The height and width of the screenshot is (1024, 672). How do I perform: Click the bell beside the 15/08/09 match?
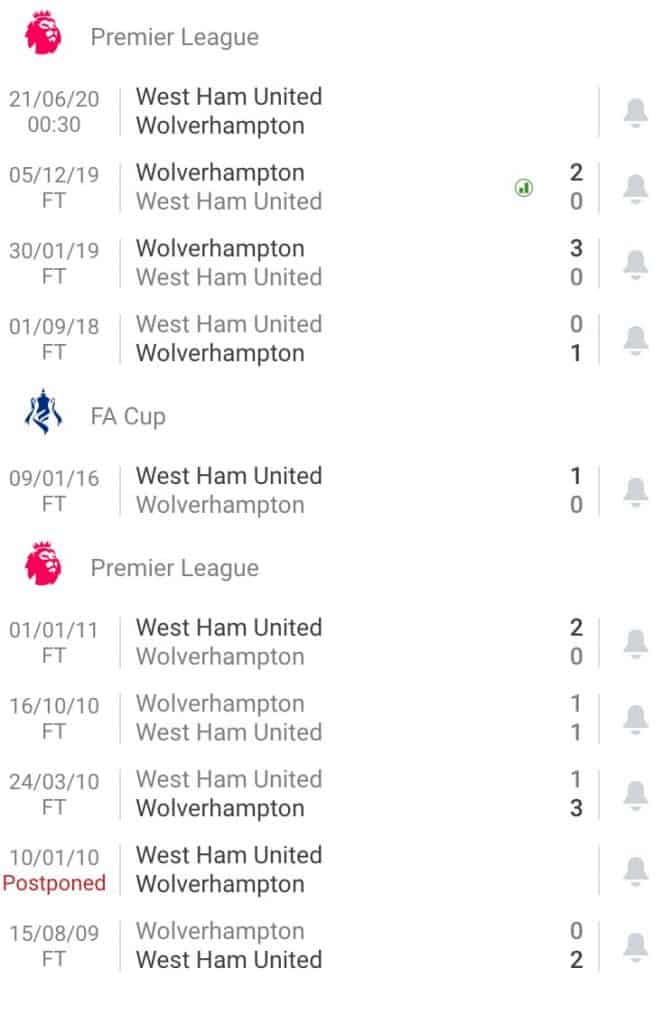click(x=634, y=945)
